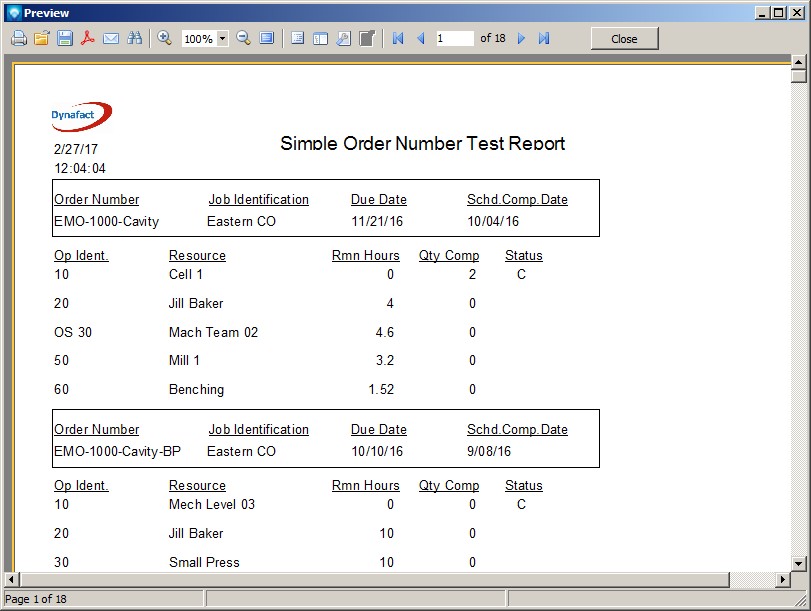The image size is (811, 611).
Task: Save the report using the floppy disk icon
Action: click(64, 38)
